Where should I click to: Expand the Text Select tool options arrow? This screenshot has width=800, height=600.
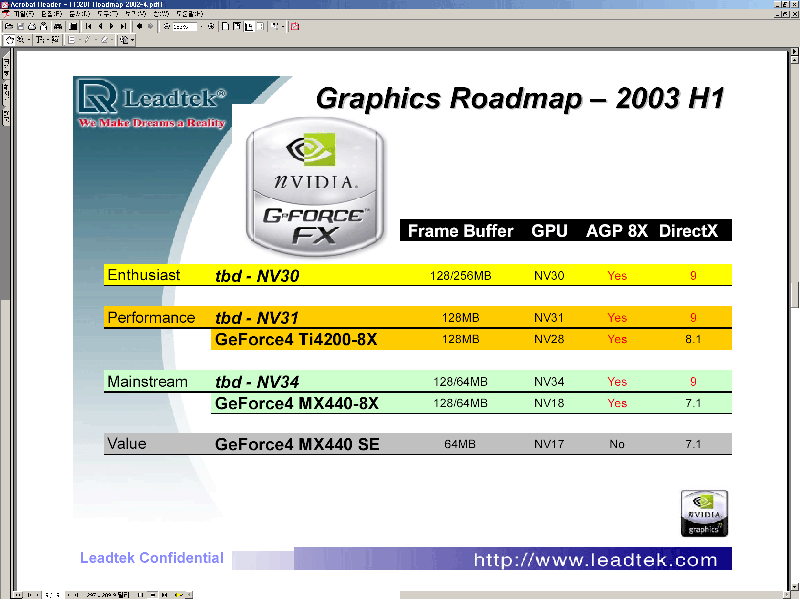click(48, 40)
